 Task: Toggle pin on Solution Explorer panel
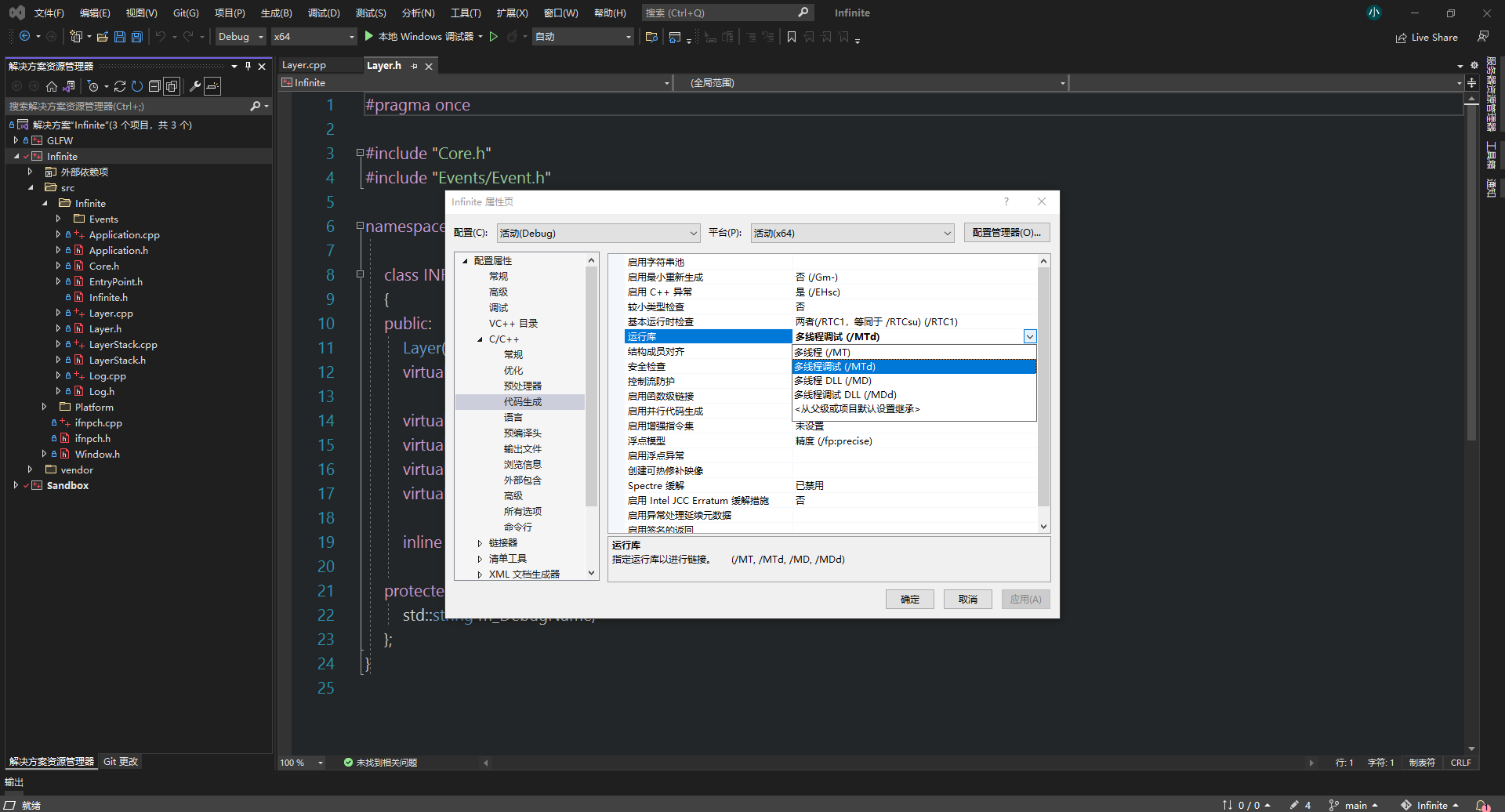[x=248, y=66]
